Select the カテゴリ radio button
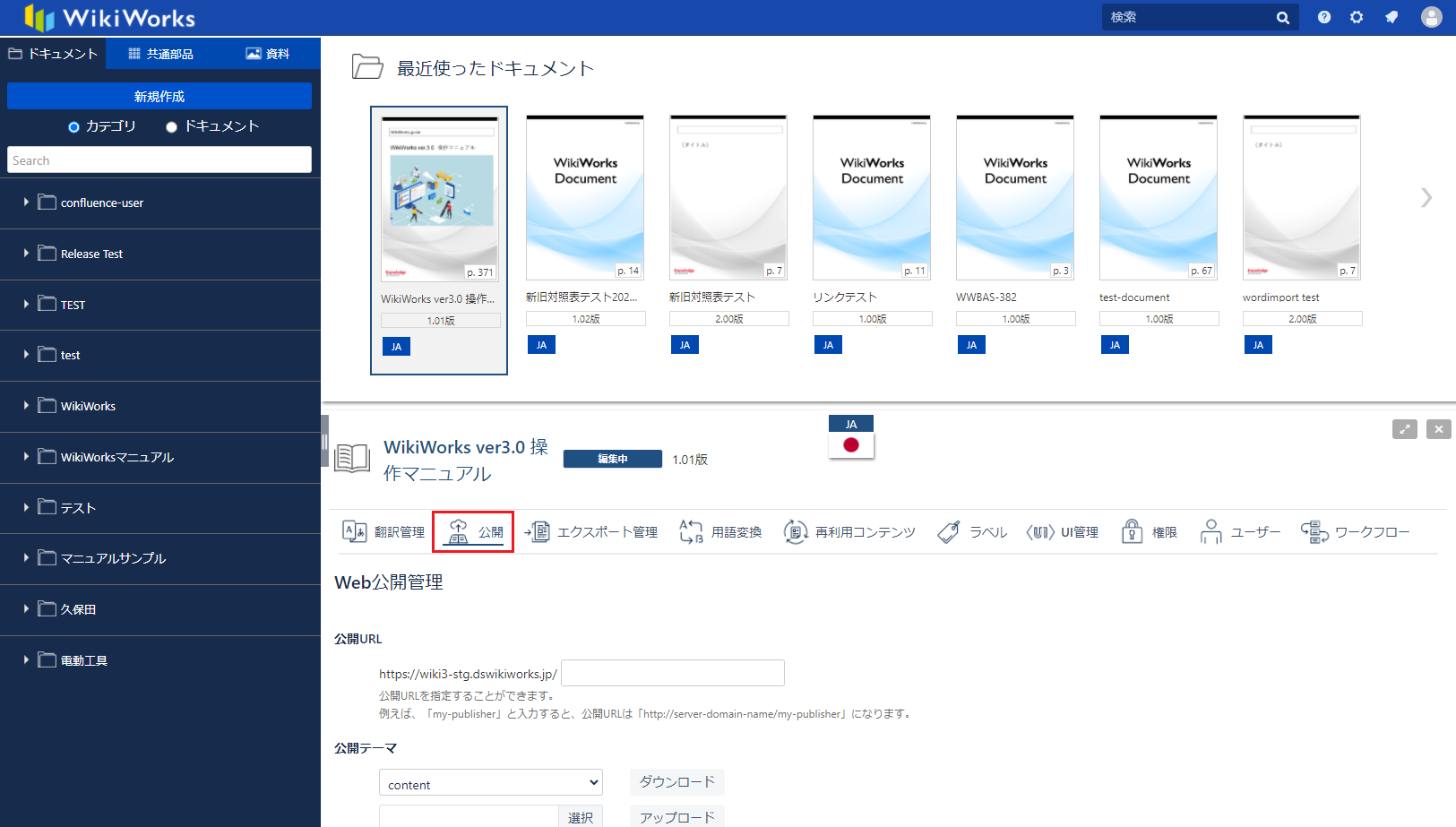 pos(74,127)
